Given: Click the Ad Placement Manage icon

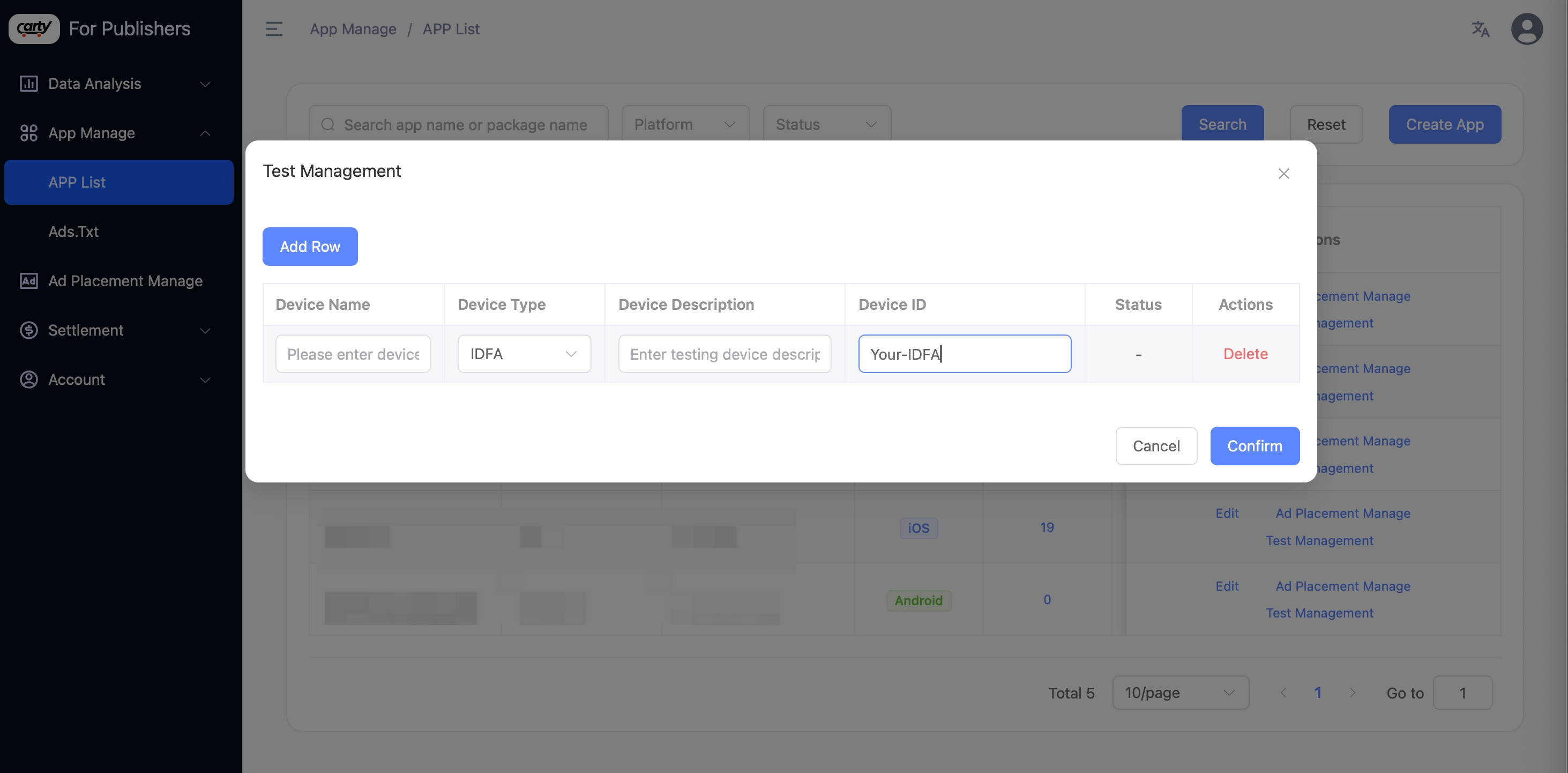Looking at the screenshot, I should coord(28,280).
